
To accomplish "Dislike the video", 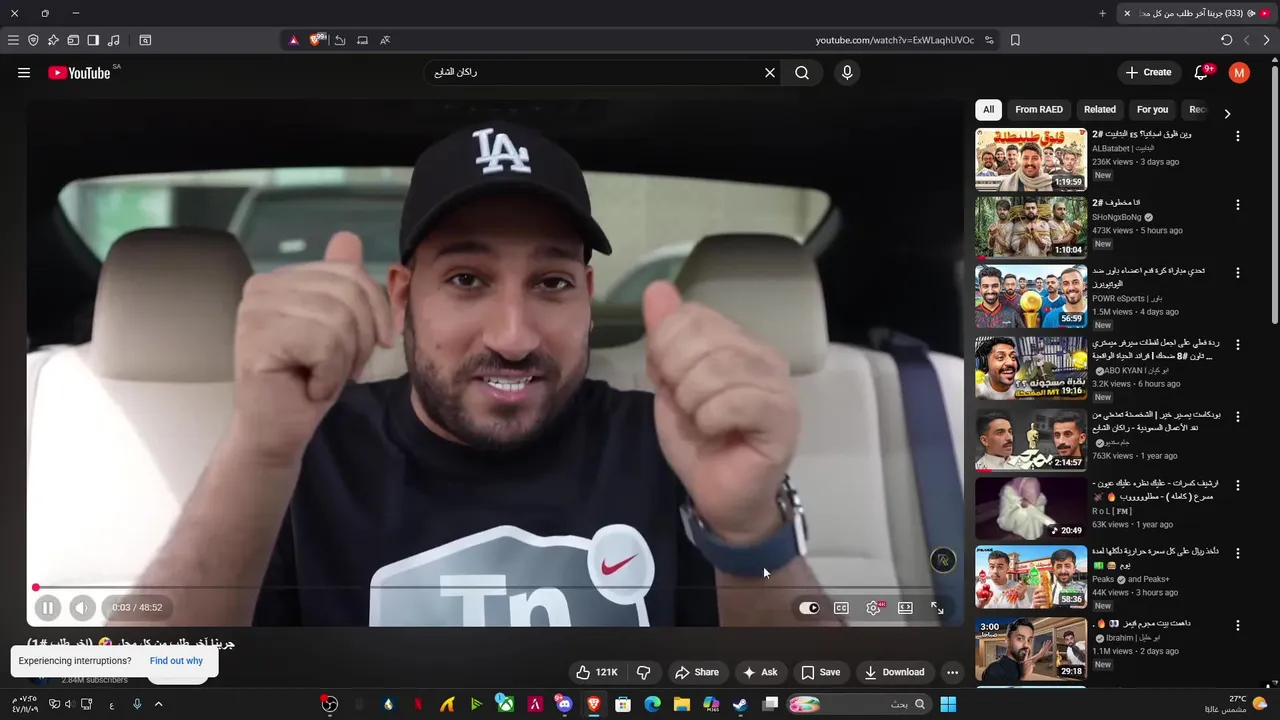I will coord(643,672).
